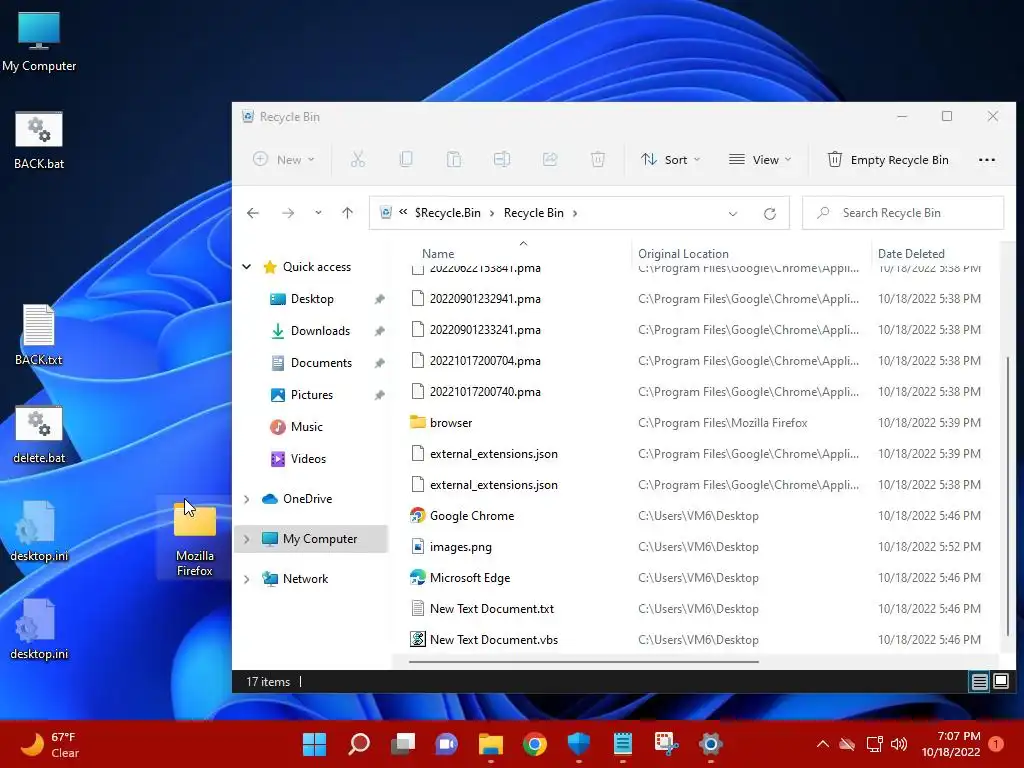The image size is (1024, 768).
Task: Select BACK.bat desktop icon
Action: [39, 140]
